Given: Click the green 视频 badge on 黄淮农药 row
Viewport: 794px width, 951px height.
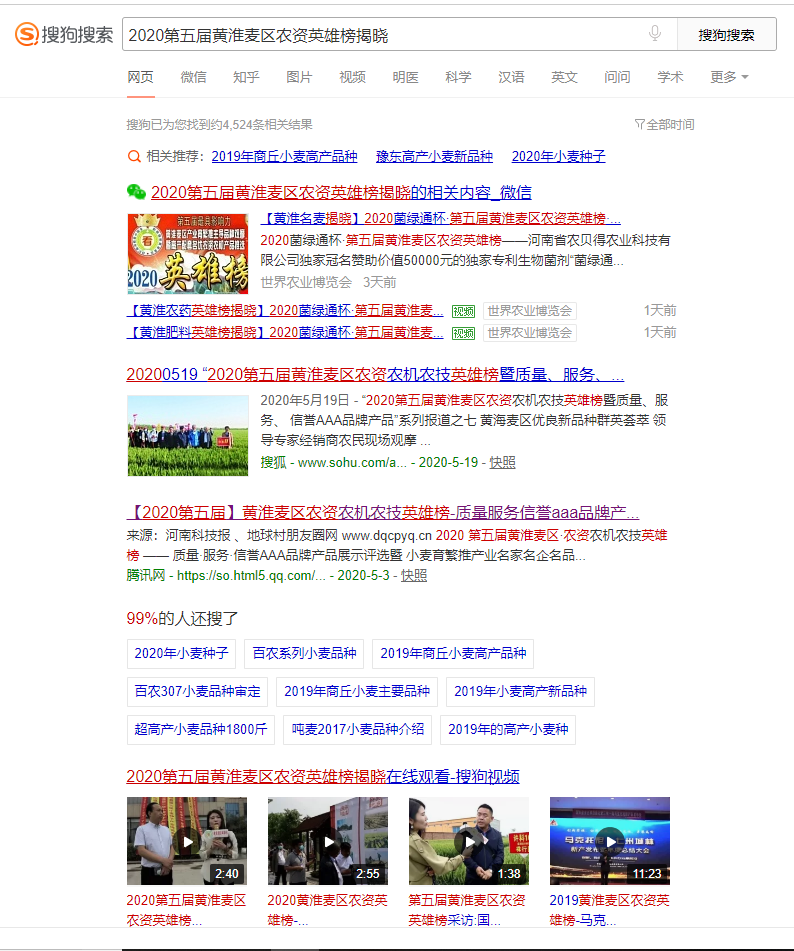Looking at the screenshot, I should [463, 310].
